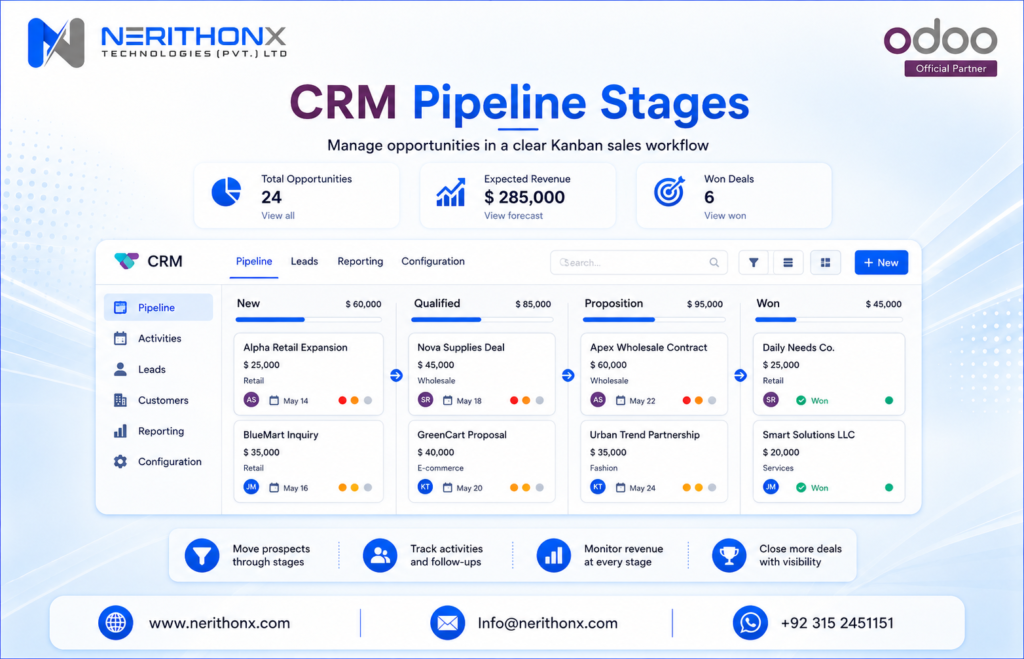Click the $ 285,000 expected revenue value
This screenshot has width=1024, height=659.
click(524, 197)
